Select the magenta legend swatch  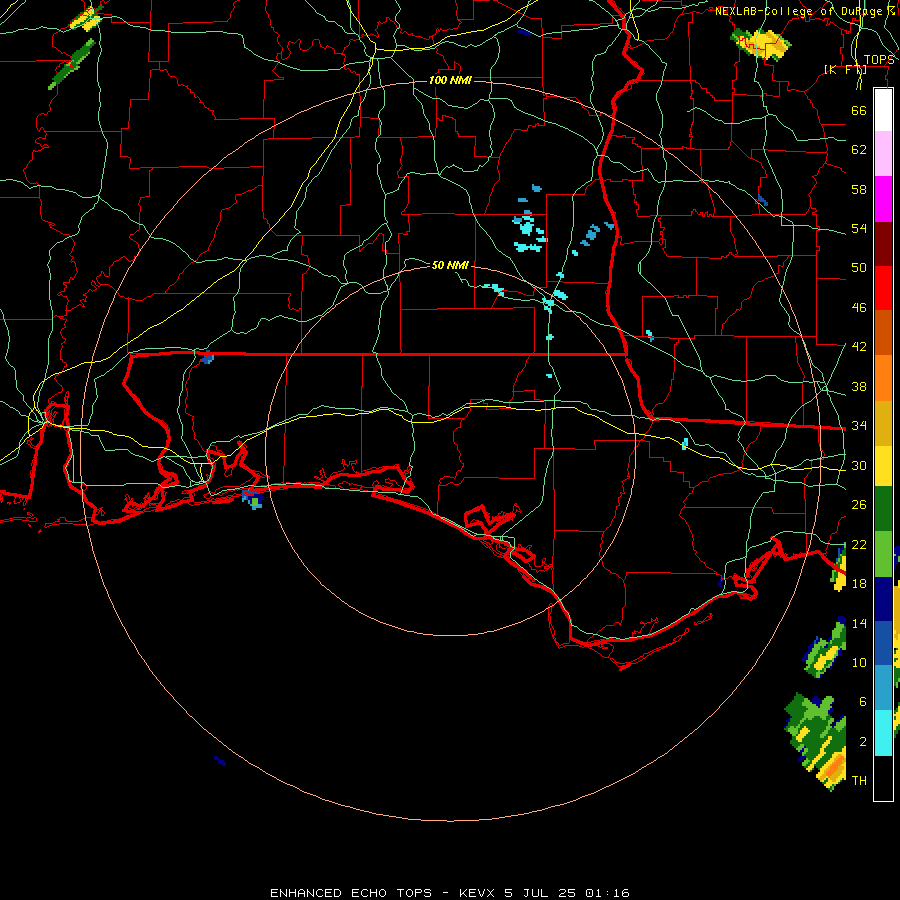[x=883, y=199]
